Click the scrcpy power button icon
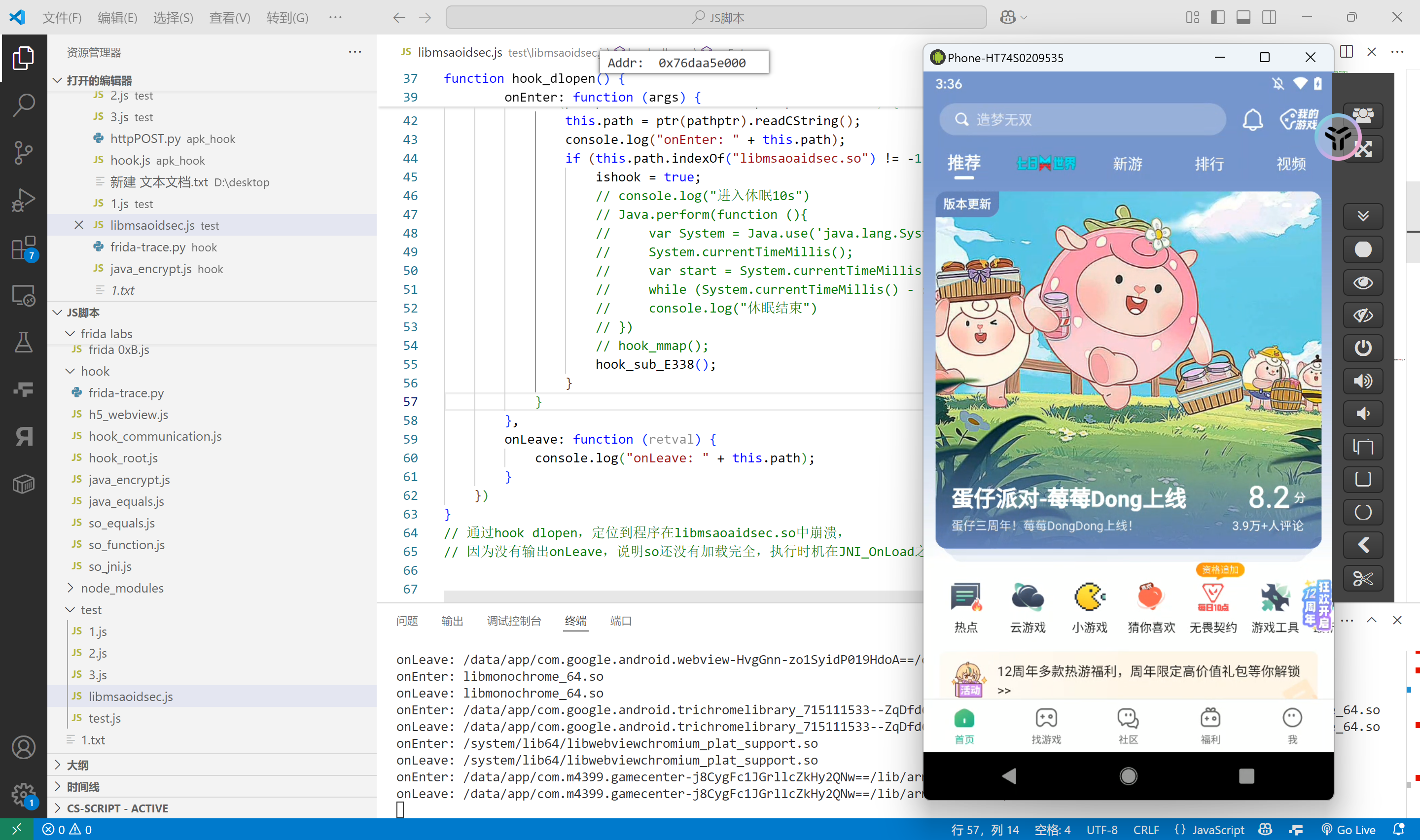 1362,348
